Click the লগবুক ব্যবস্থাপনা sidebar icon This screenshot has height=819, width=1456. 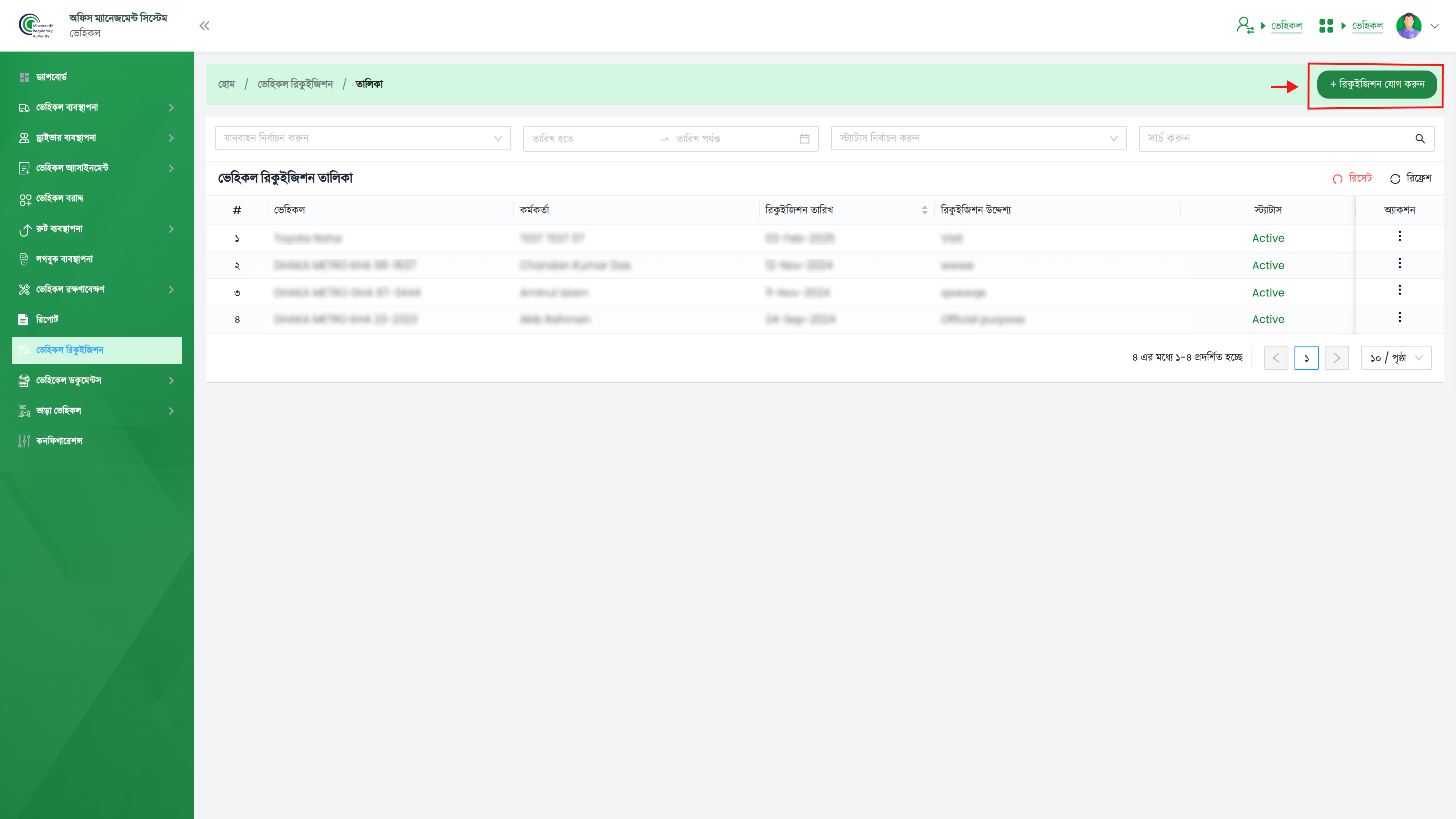coord(24,259)
